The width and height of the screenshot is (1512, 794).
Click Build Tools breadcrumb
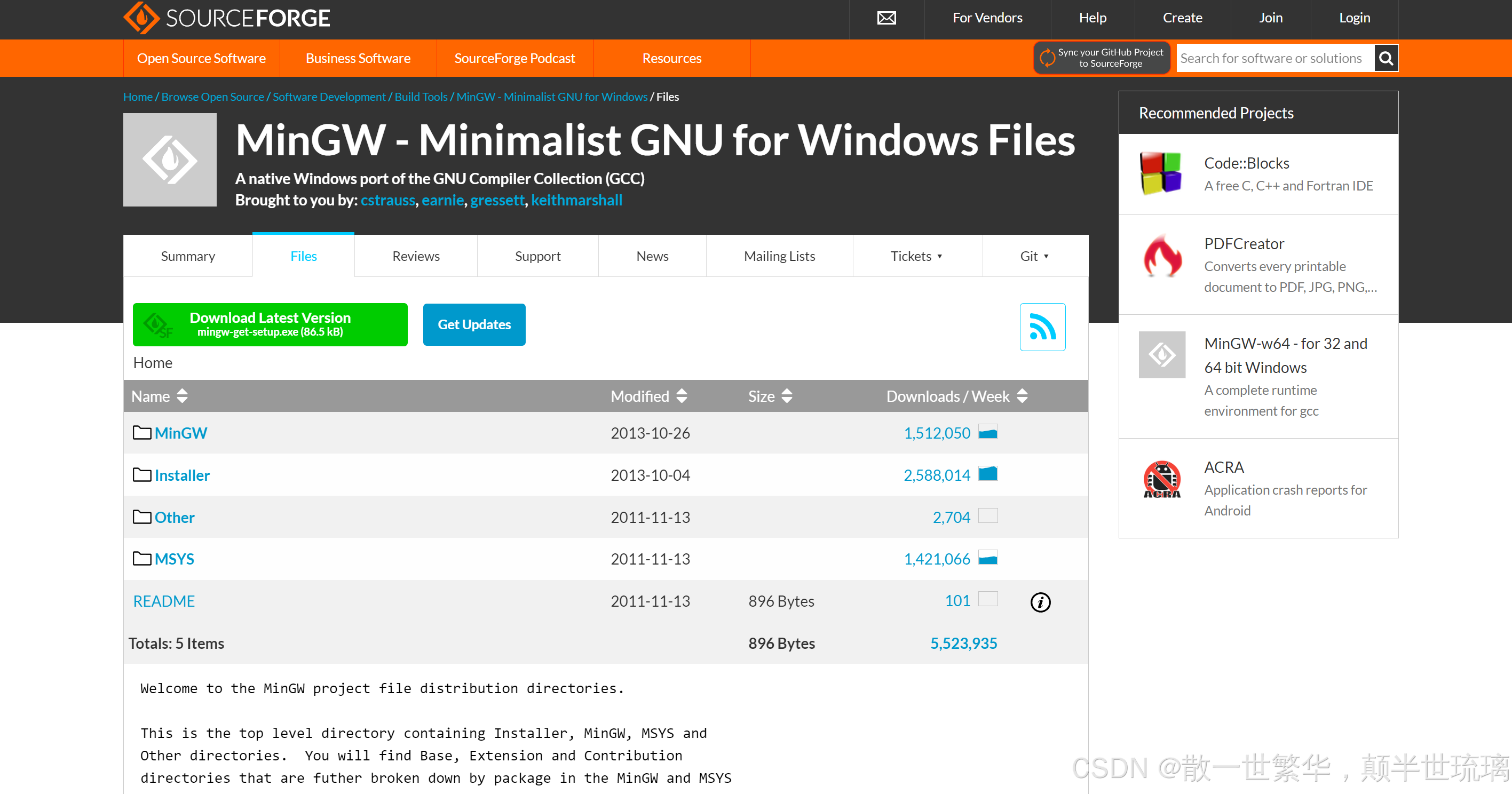coord(421,96)
